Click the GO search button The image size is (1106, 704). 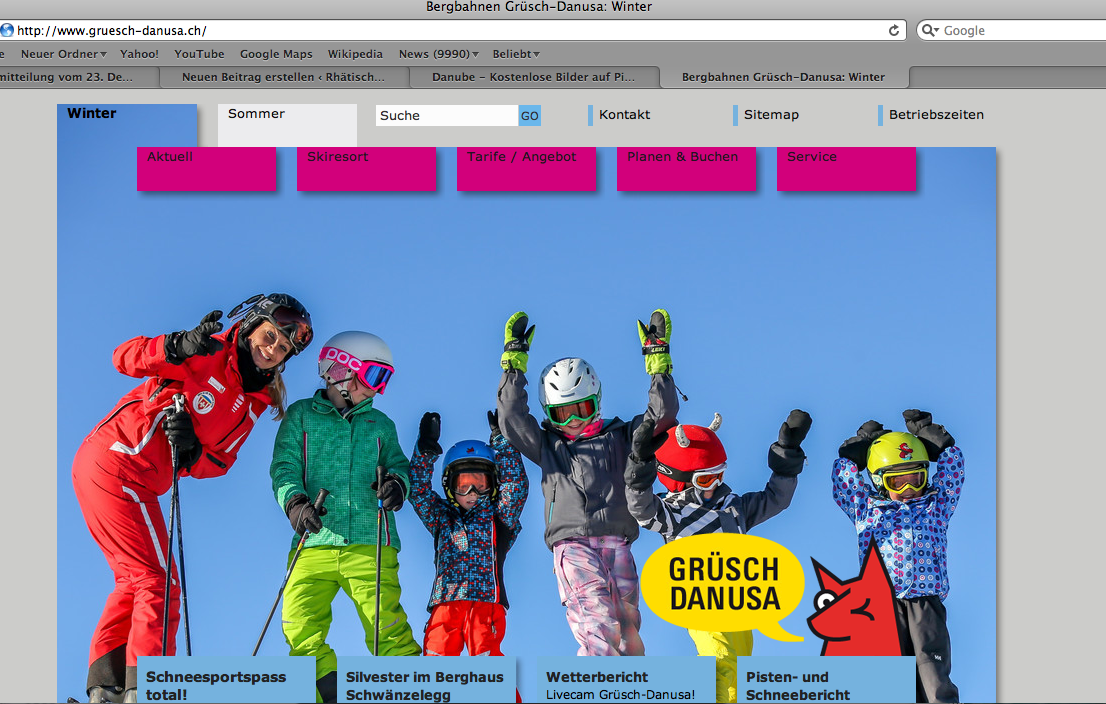pyautogui.click(x=530, y=116)
